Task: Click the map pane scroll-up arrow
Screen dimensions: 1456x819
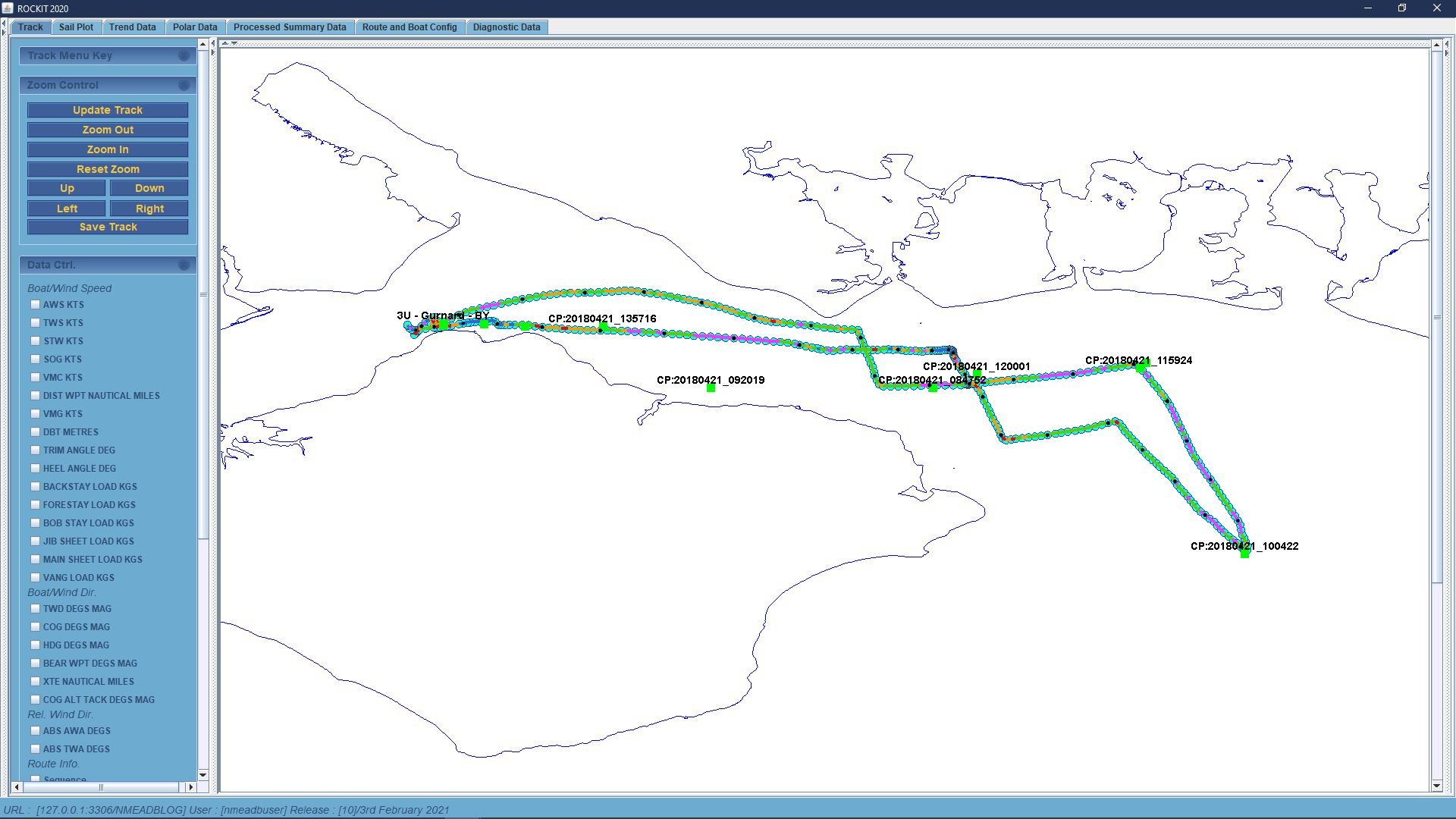Action: (x=1436, y=45)
